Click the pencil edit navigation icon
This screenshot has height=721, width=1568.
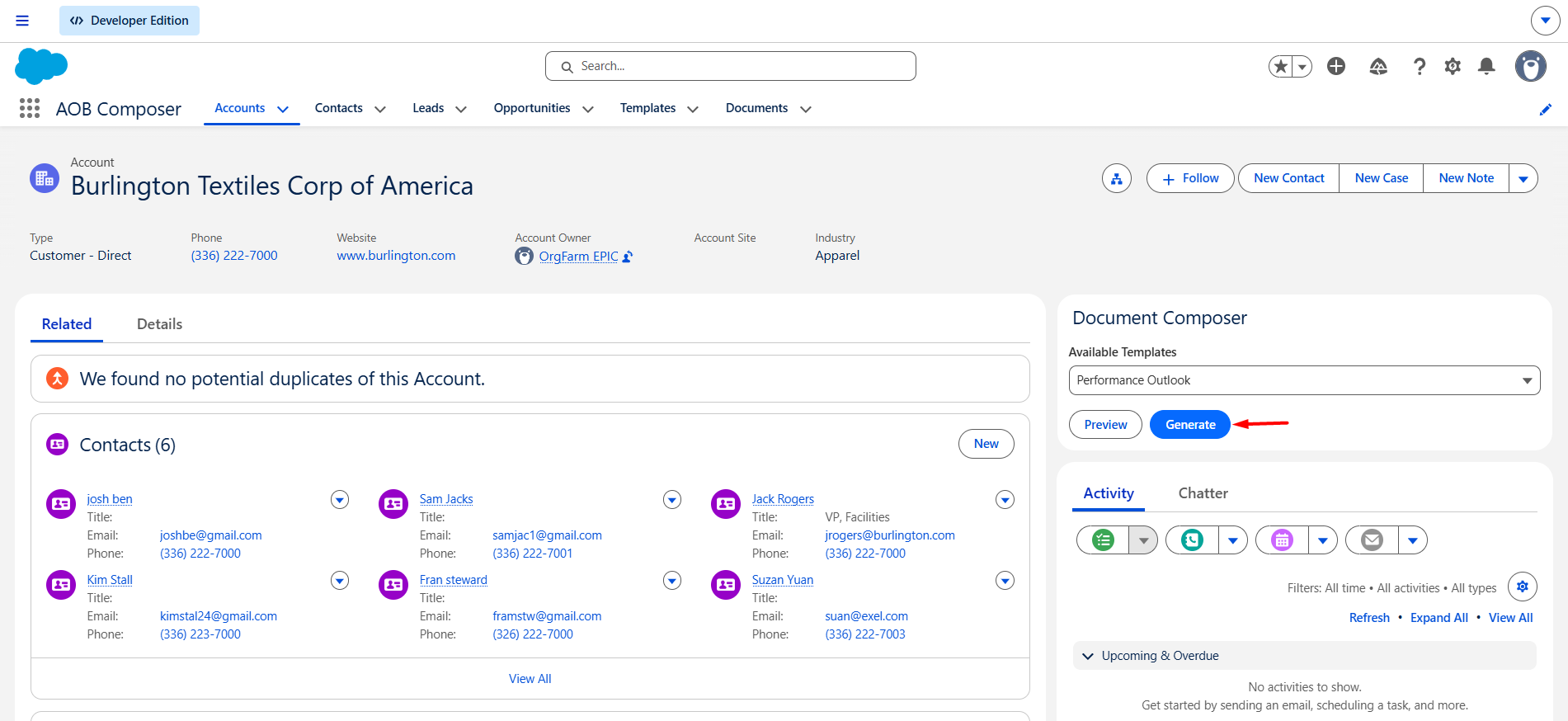point(1546,110)
